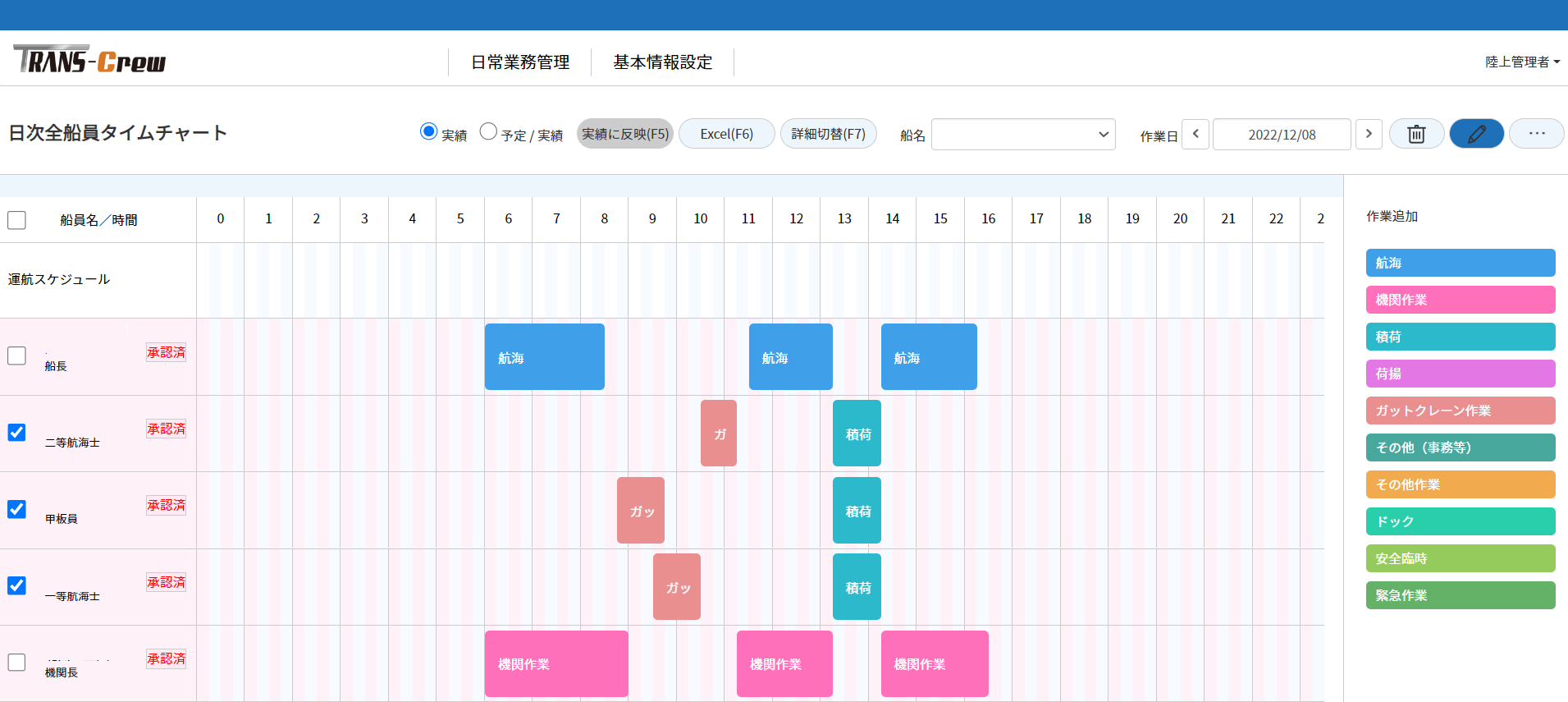
Task: Click 承認済 status on 一等航海士 row
Action: [166, 582]
